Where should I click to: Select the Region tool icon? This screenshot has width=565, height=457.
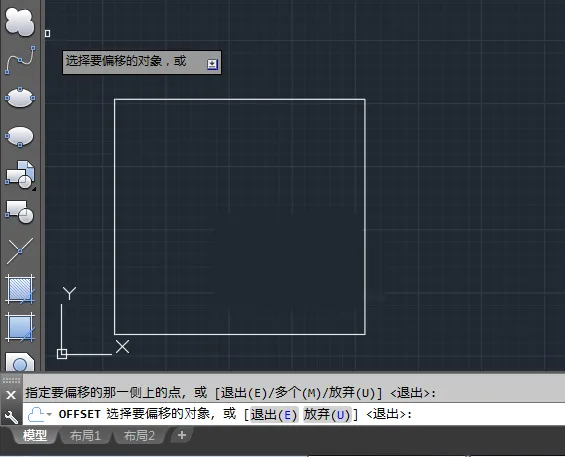(x=20, y=361)
